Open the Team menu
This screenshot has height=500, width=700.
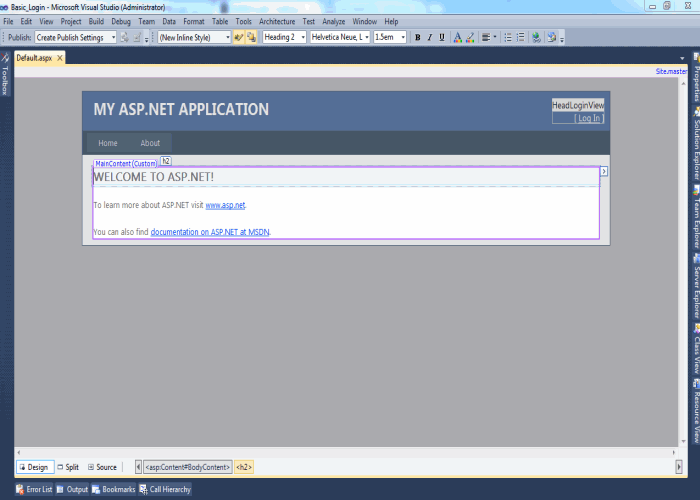tap(146, 21)
